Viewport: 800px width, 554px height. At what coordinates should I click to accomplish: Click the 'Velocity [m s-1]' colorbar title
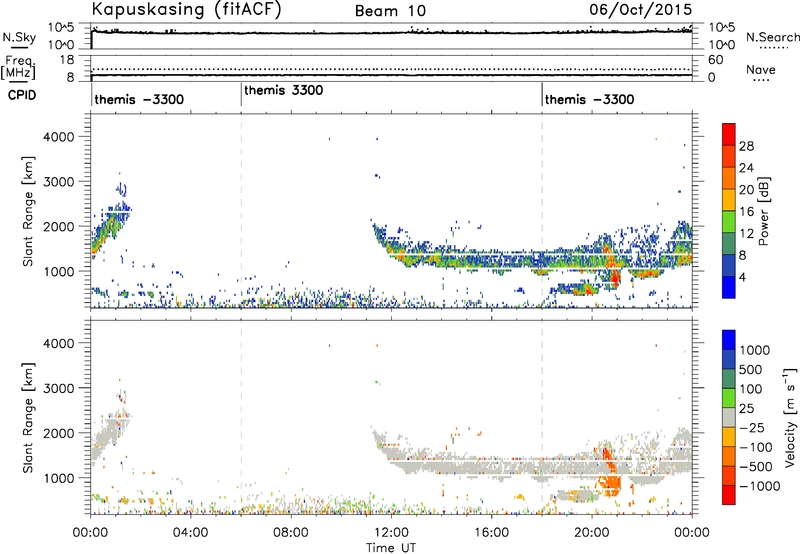(790, 417)
